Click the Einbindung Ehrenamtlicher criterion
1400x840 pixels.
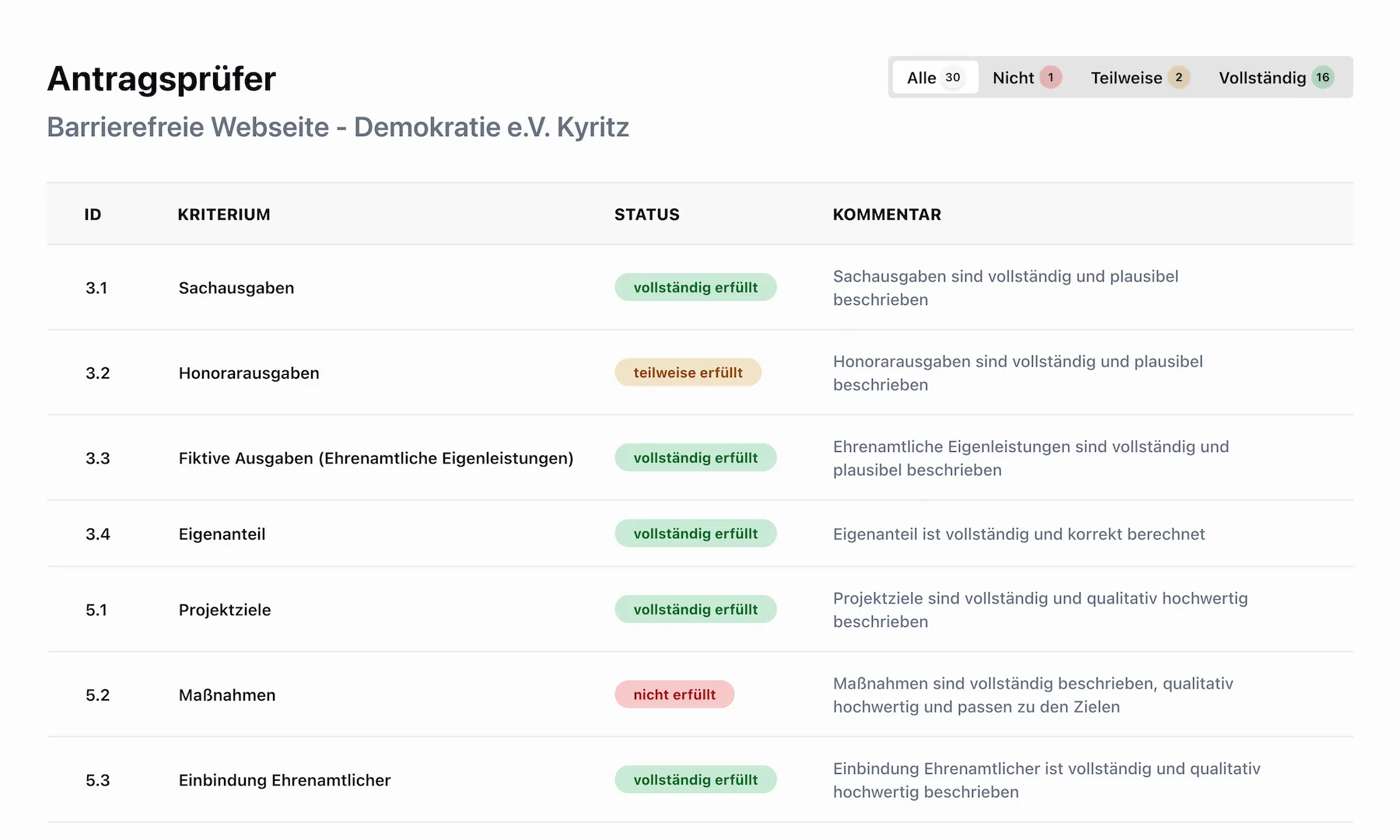click(285, 780)
